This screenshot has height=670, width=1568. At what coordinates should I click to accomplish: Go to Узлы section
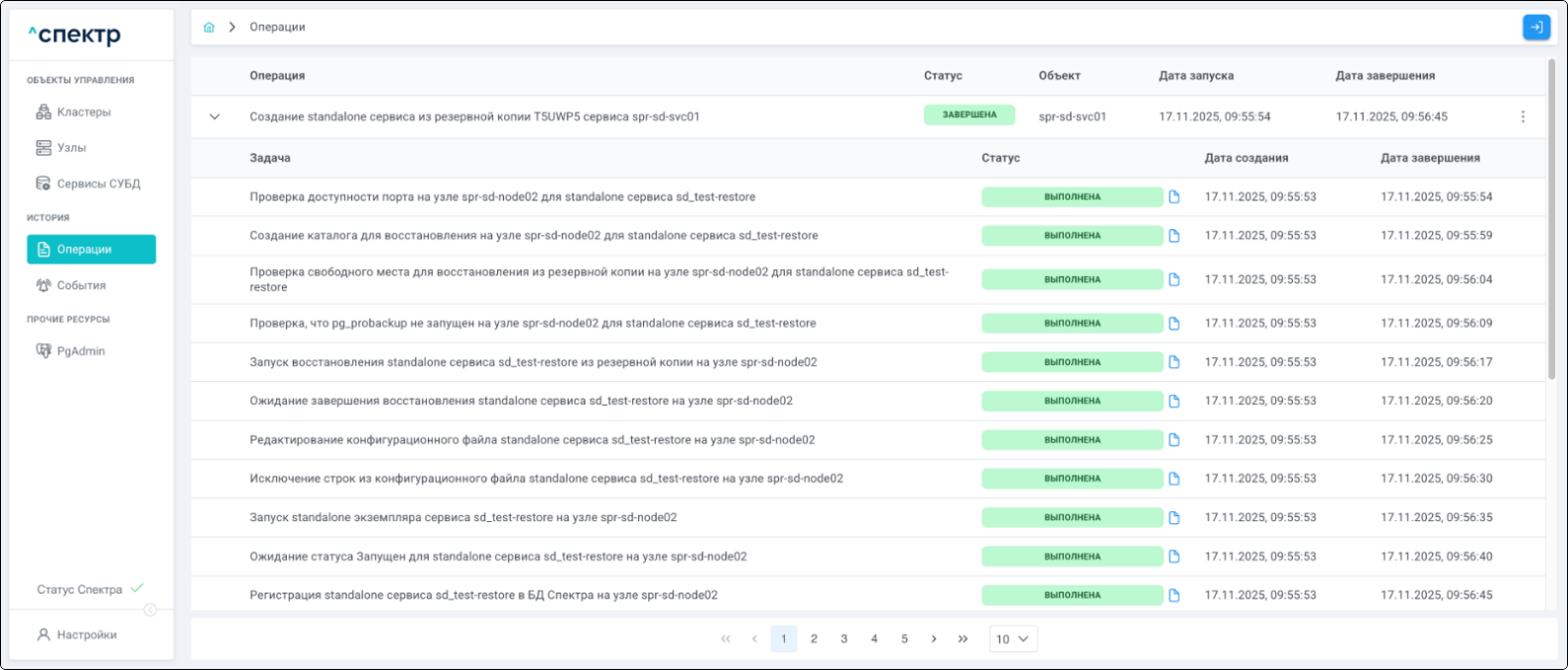71,148
